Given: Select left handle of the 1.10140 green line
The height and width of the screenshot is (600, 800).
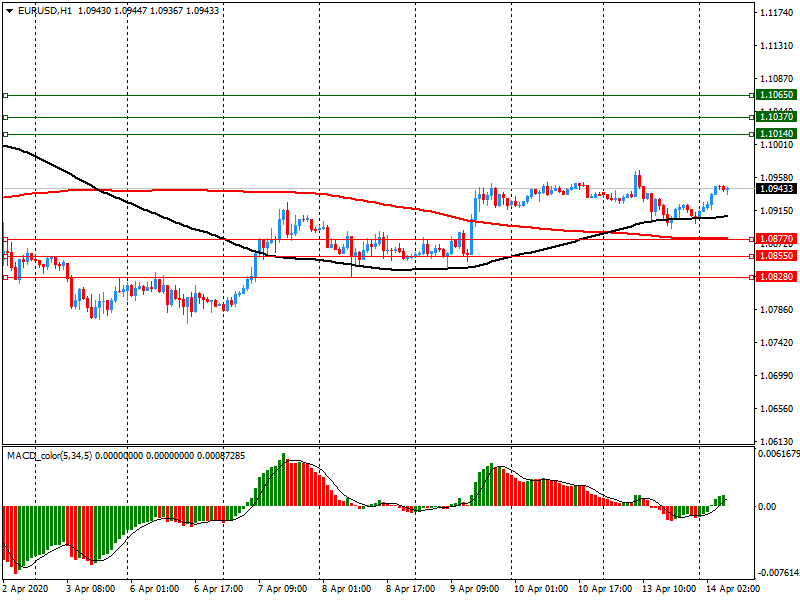Looking at the screenshot, I should [5, 133].
